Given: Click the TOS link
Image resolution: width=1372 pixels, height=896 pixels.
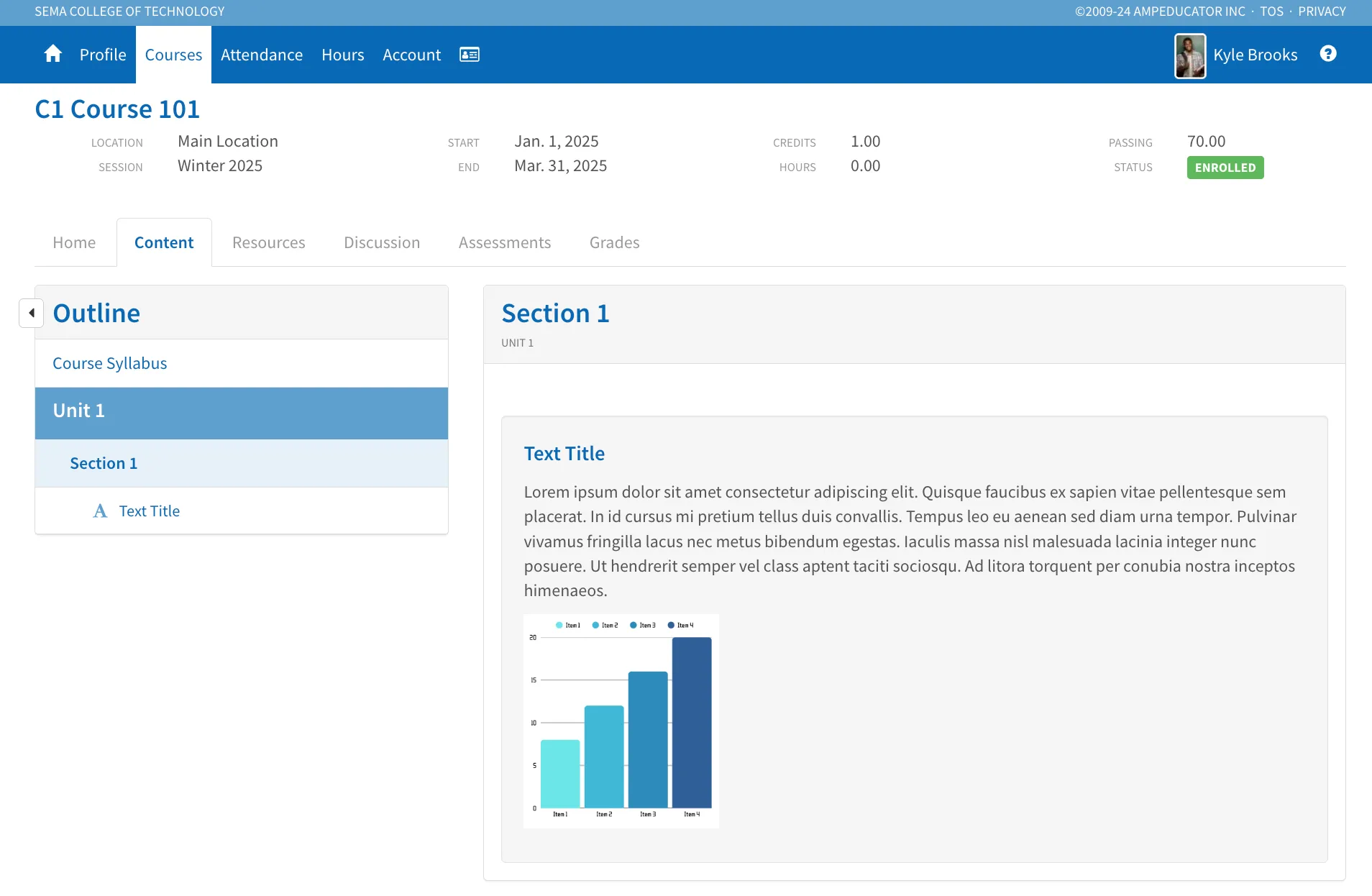Looking at the screenshot, I should pyautogui.click(x=1271, y=12).
